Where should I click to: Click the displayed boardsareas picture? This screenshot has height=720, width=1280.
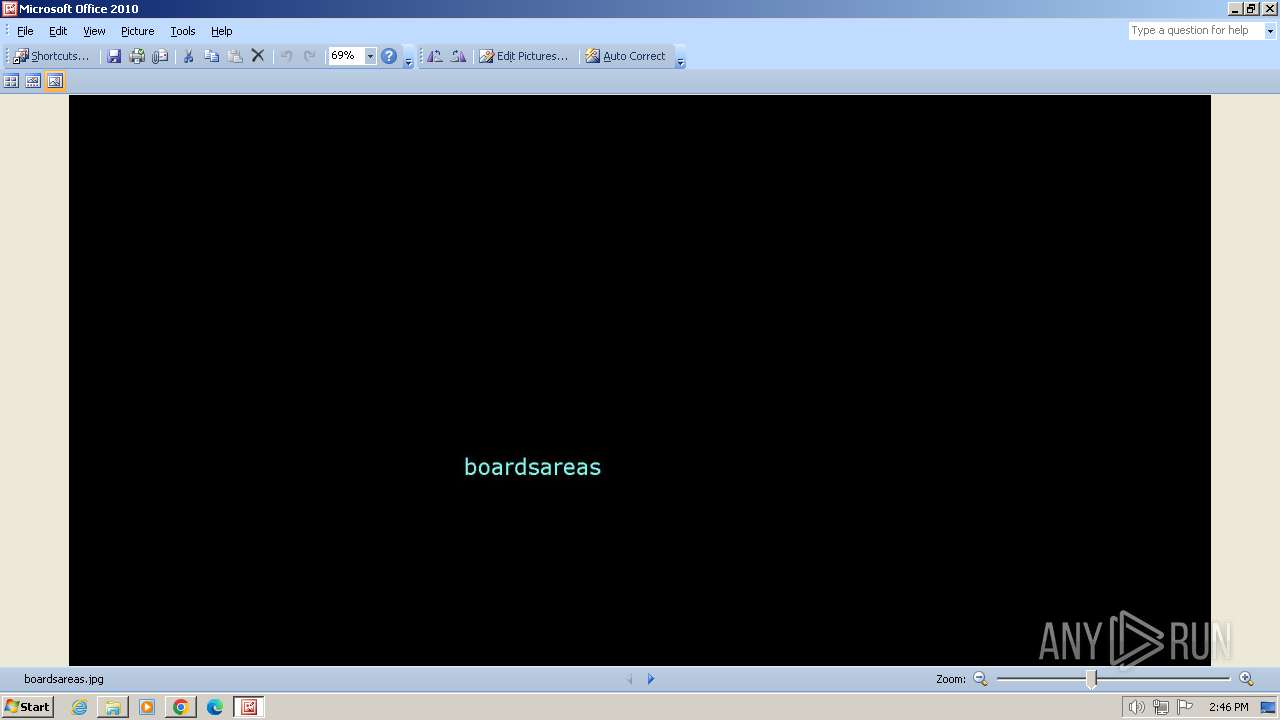click(640, 380)
